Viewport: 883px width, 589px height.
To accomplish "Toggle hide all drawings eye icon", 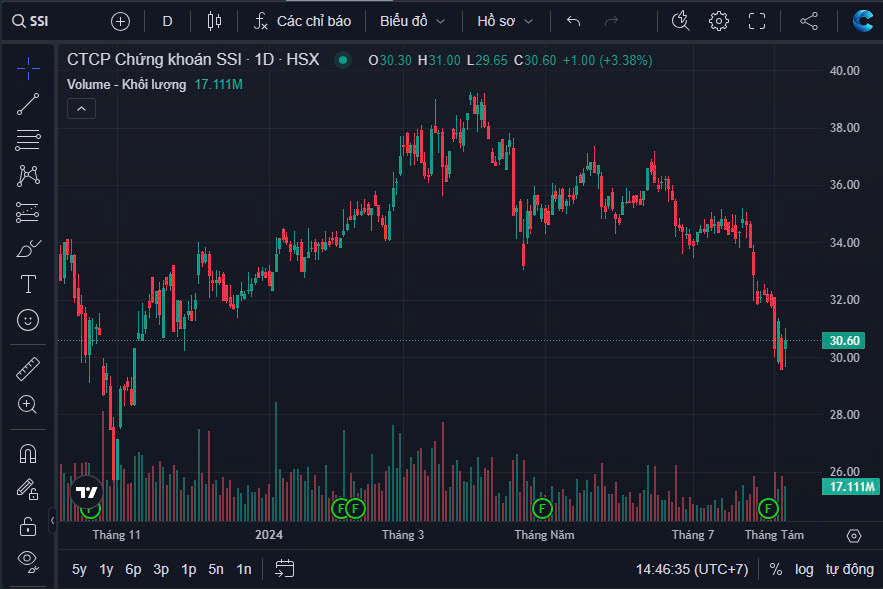I will point(28,561).
